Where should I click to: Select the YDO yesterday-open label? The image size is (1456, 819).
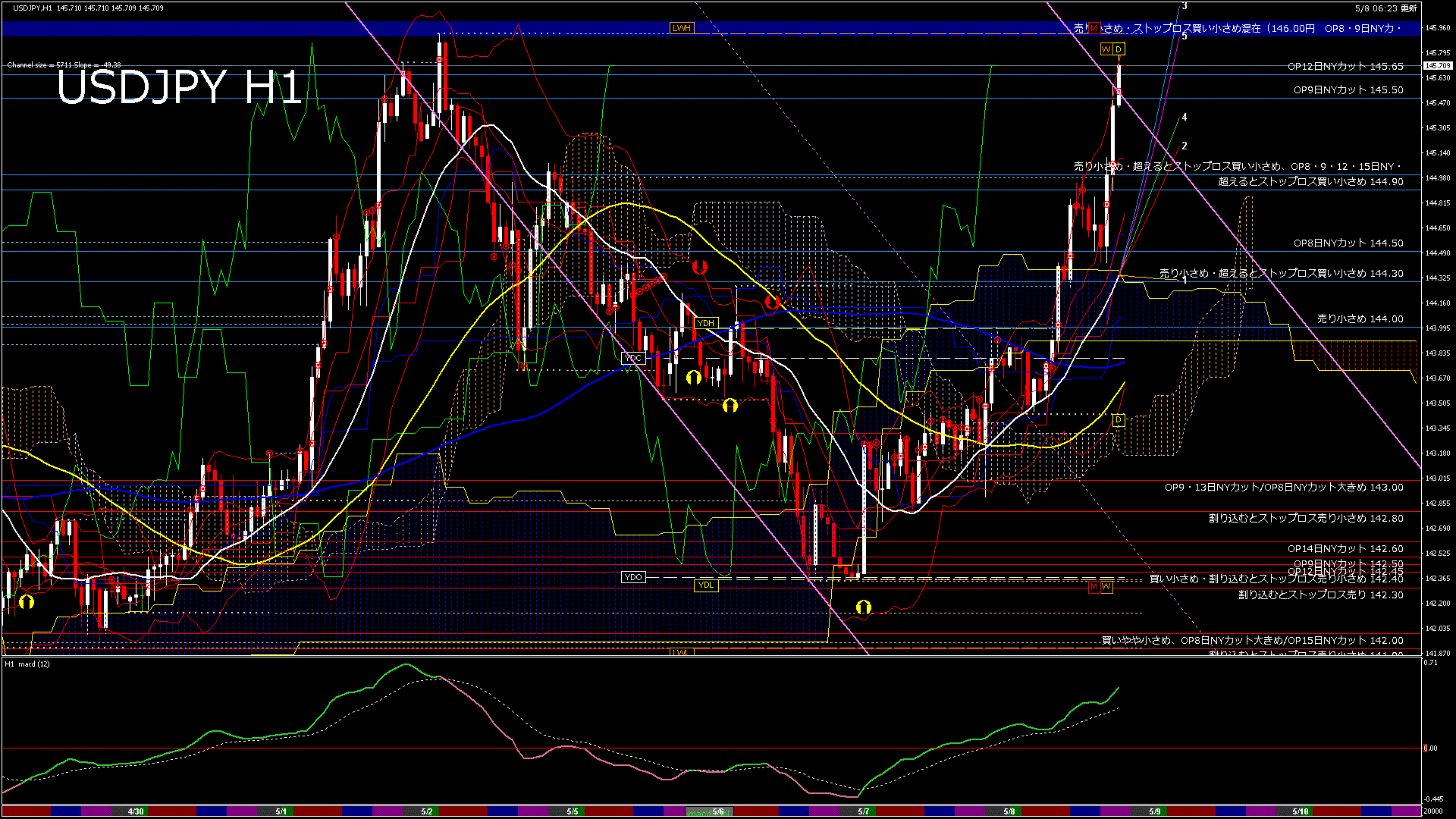click(x=632, y=577)
